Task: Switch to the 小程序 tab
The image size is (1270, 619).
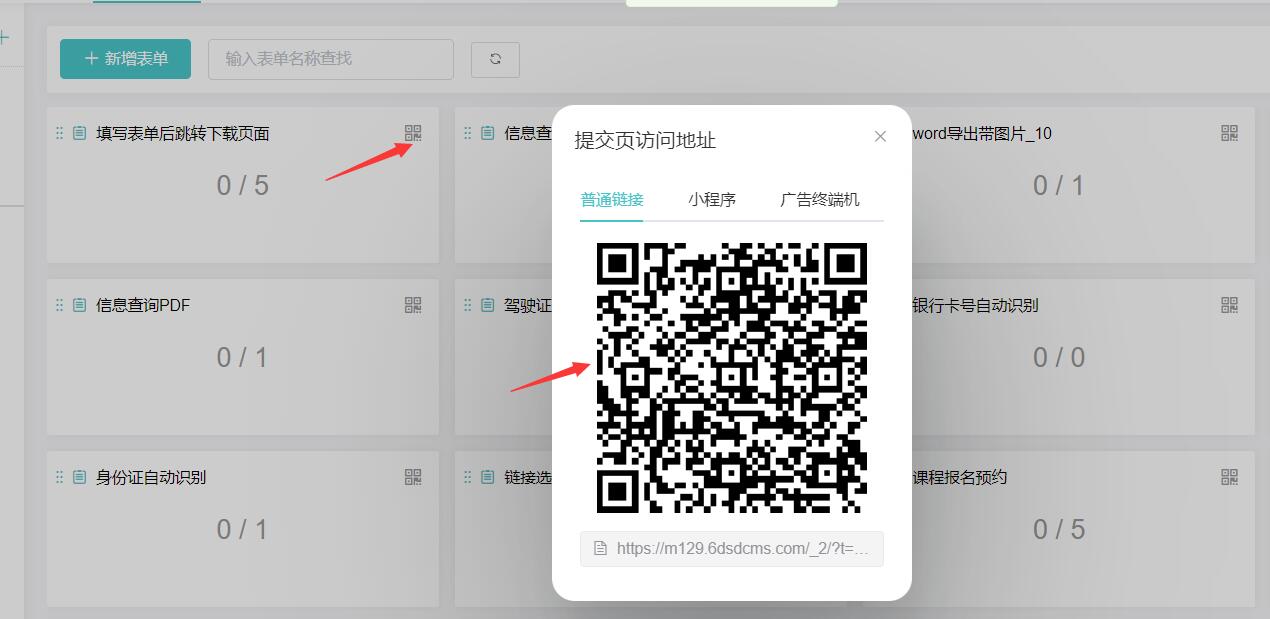Action: coord(712,199)
